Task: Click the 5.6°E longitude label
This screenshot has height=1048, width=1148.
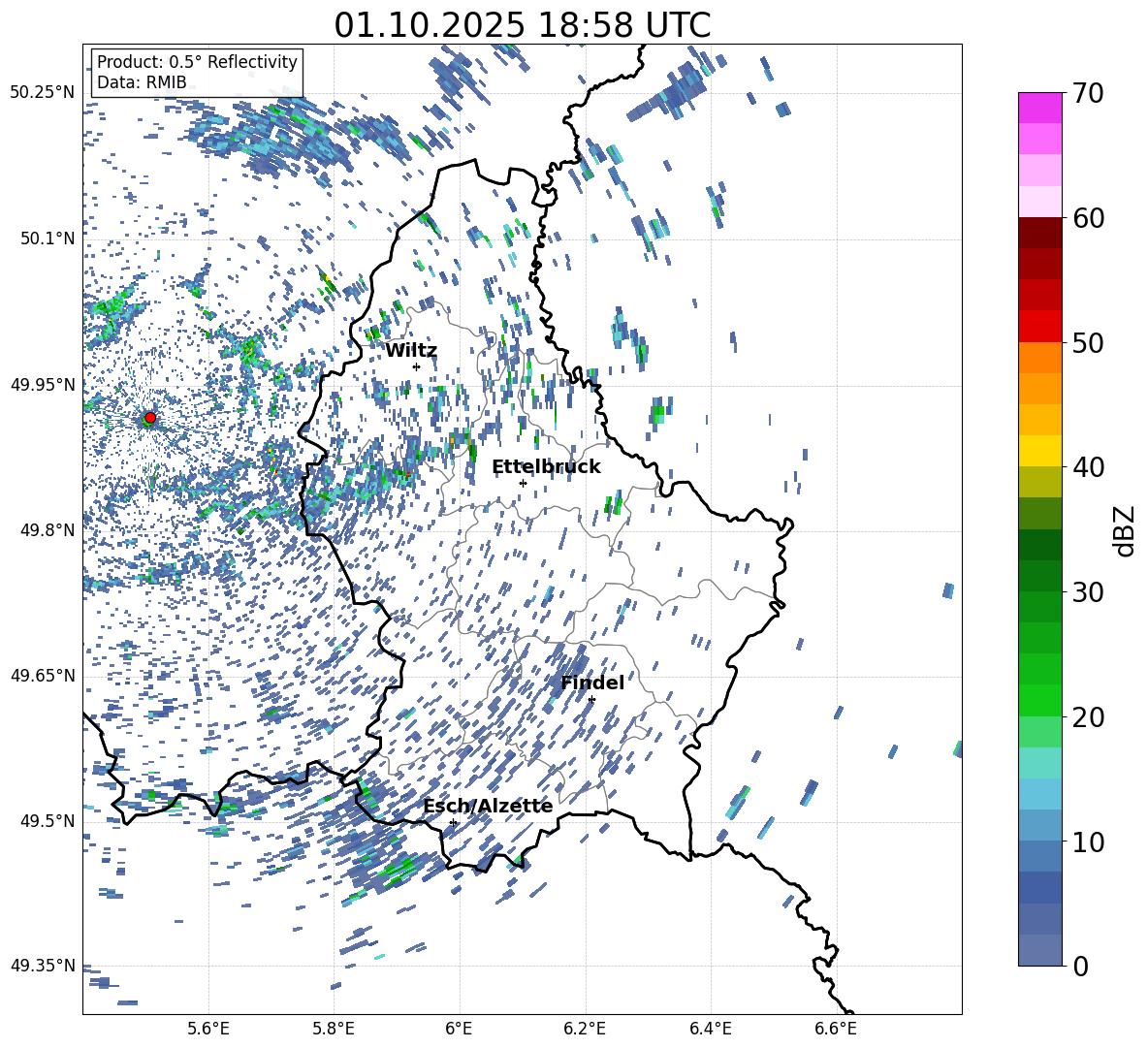Action: (x=208, y=1029)
